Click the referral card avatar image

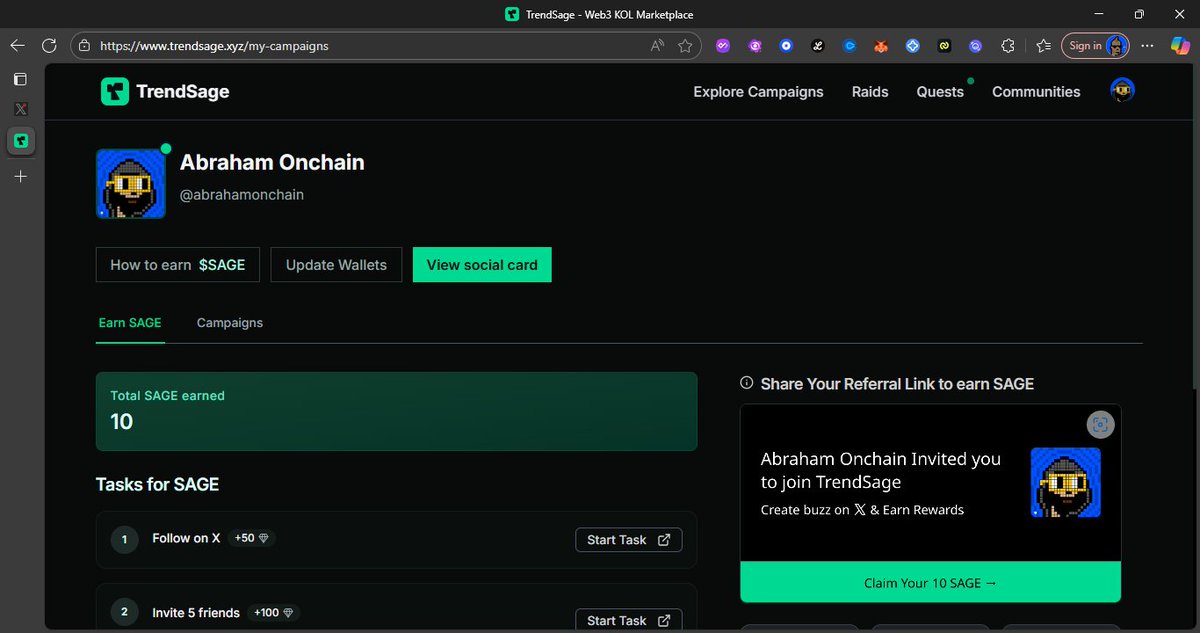click(x=1066, y=482)
